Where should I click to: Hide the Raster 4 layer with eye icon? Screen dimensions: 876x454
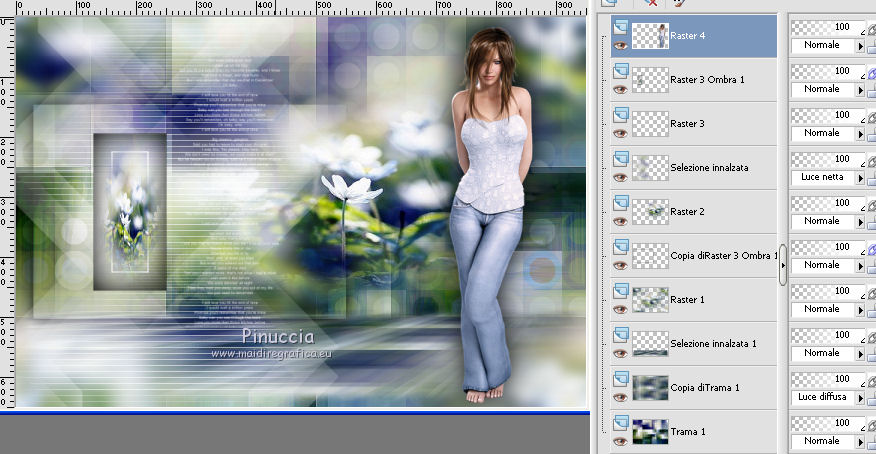pos(620,44)
